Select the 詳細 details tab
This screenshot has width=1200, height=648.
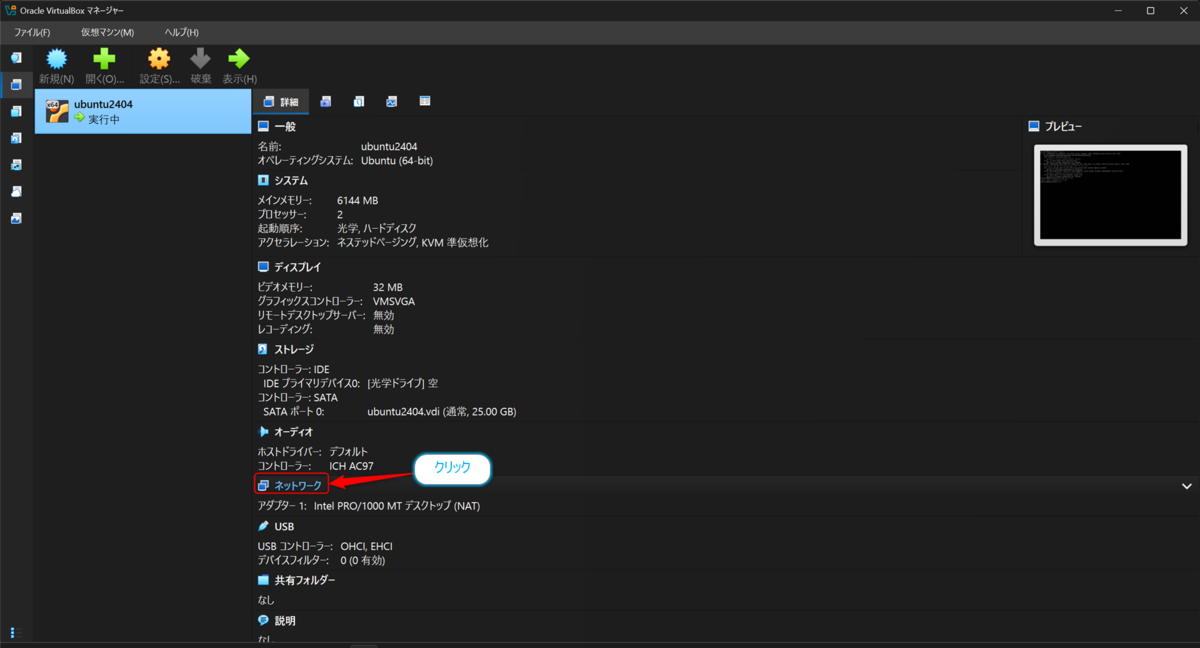[280, 102]
